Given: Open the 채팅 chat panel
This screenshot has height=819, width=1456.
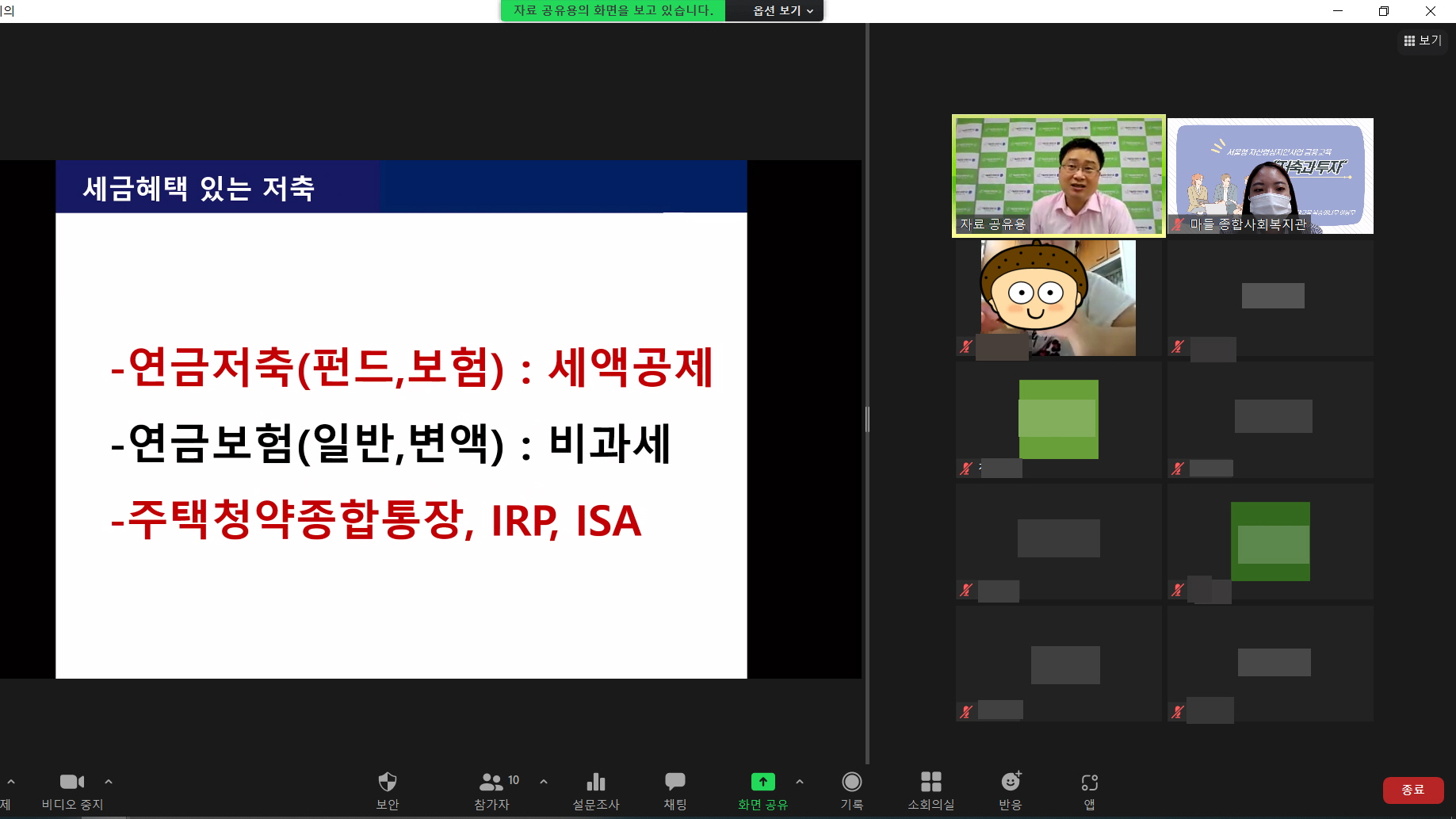Looking at the screenshot, I should [x=674, y=783].
